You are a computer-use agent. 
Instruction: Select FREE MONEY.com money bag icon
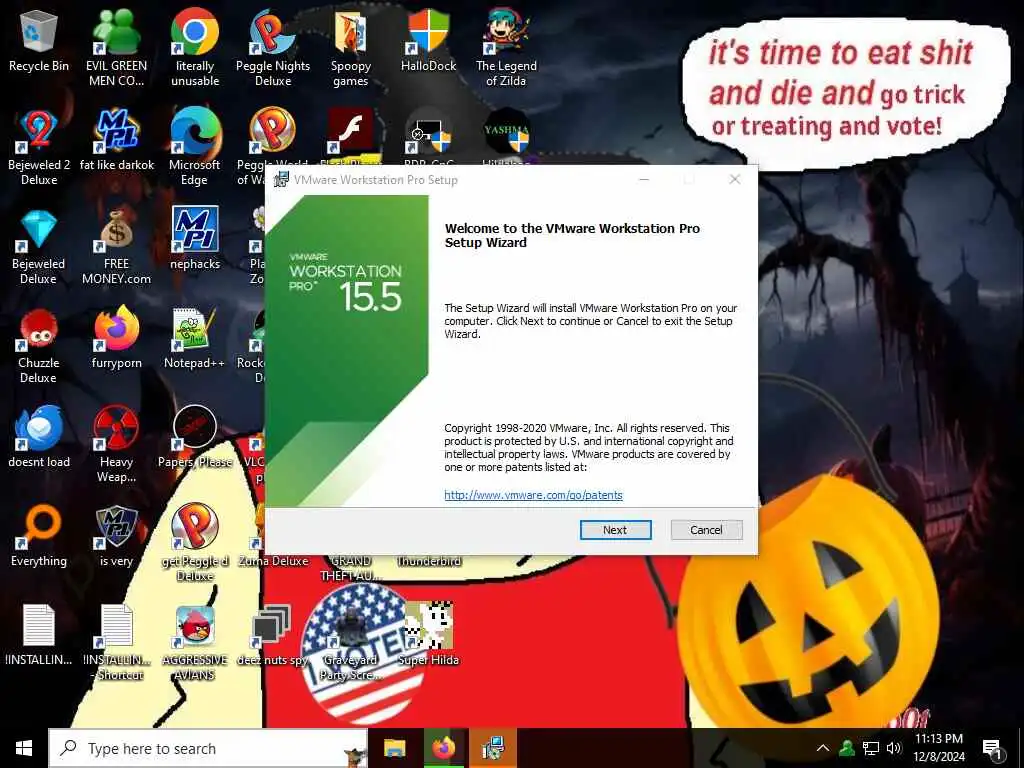(x=116, y=247)
